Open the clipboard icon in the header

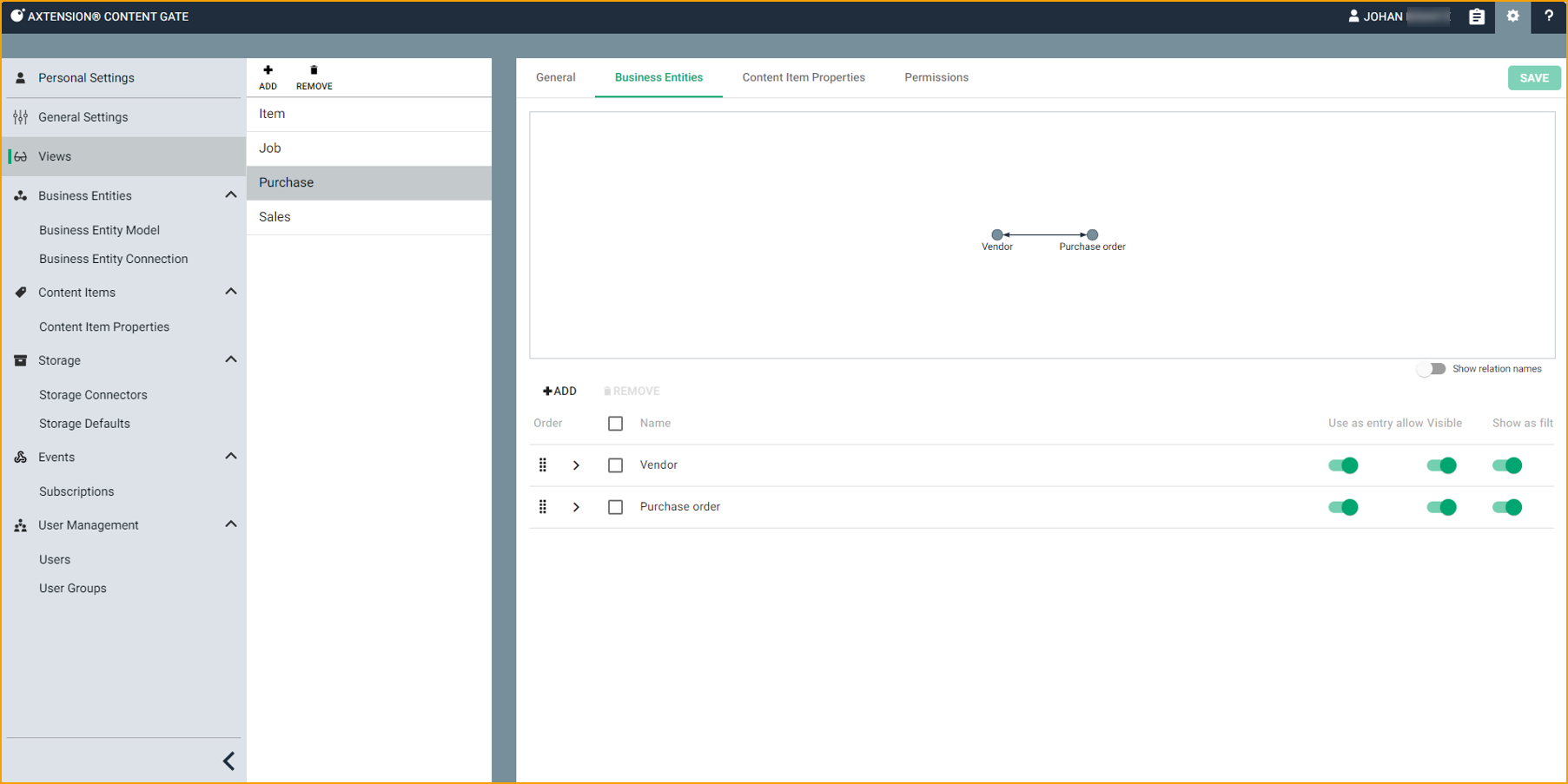[1477, 16]
